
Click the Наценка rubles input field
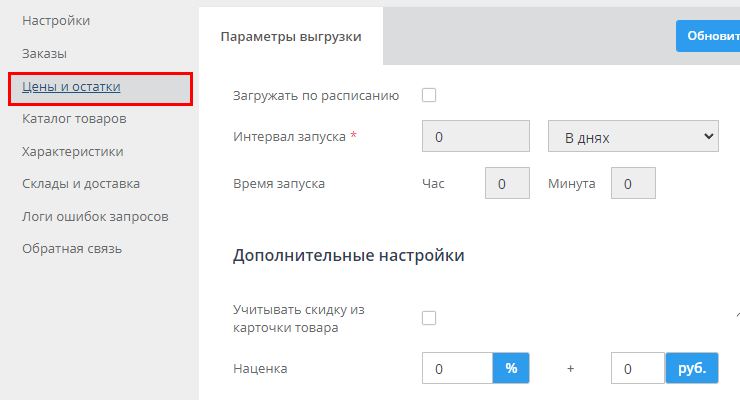pos(637,368)
